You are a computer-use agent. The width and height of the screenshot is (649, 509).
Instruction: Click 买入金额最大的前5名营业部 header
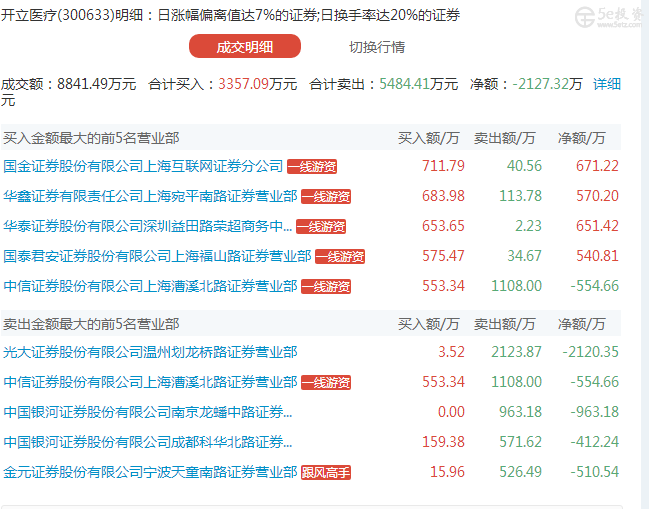coord(91,138)
